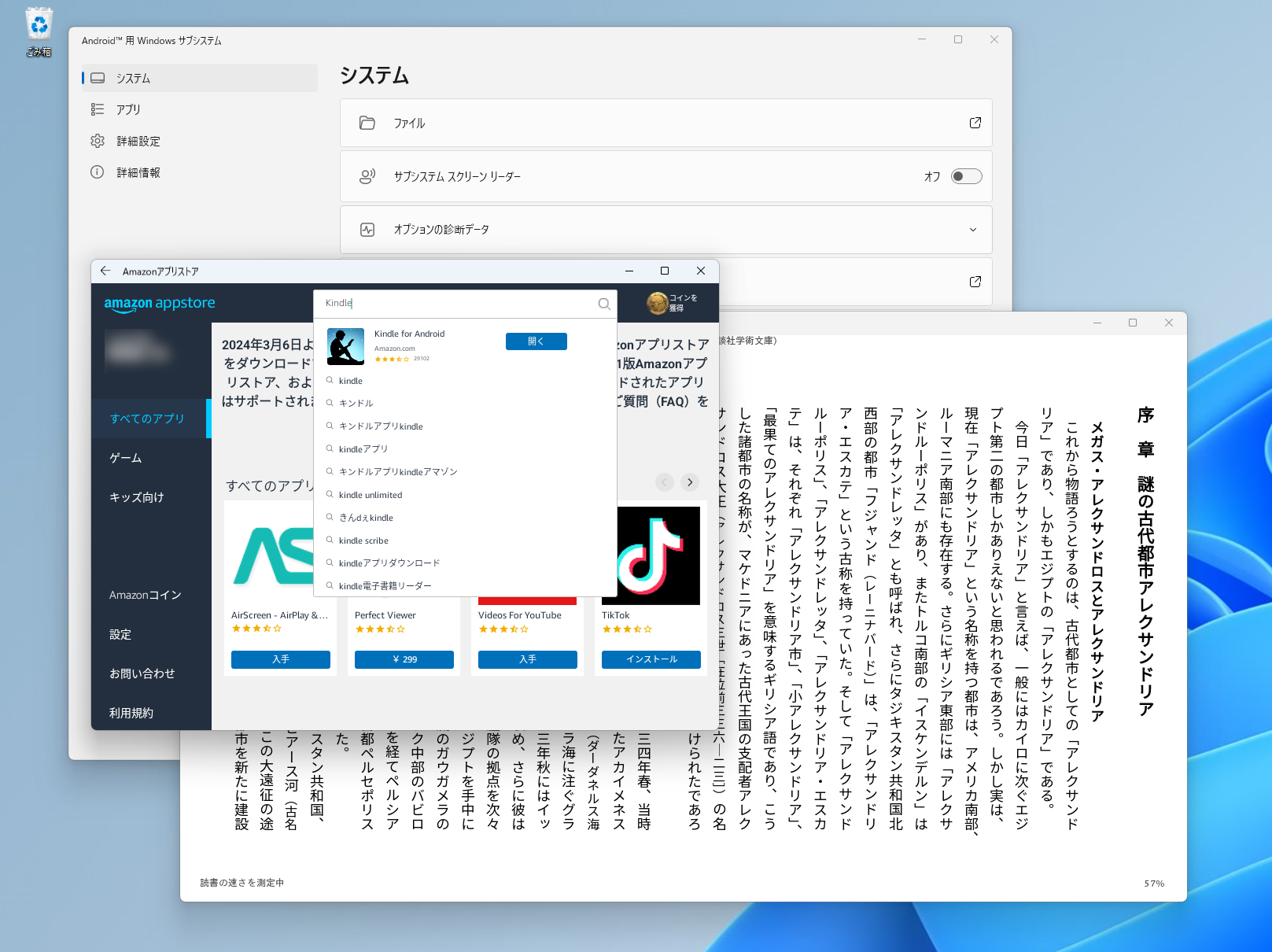This screenshot has height=952, width=1272.
Task: Click the search magnifier icon in Appstore
Action: [603, 304]
